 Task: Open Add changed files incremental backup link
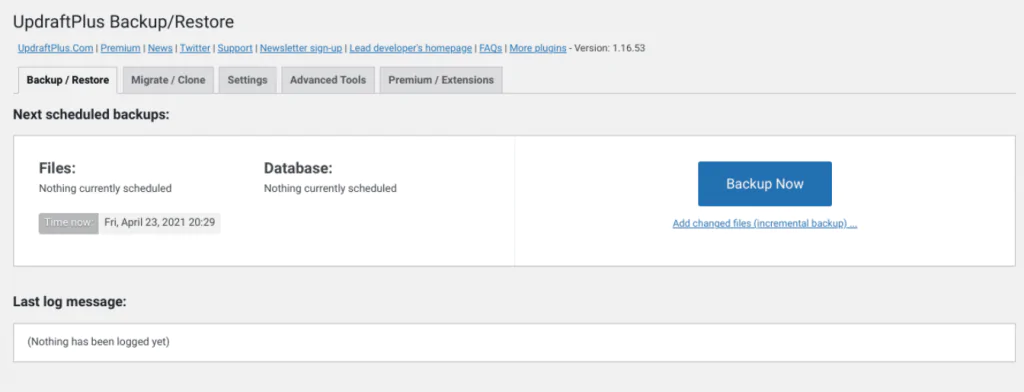pos(765,223)
